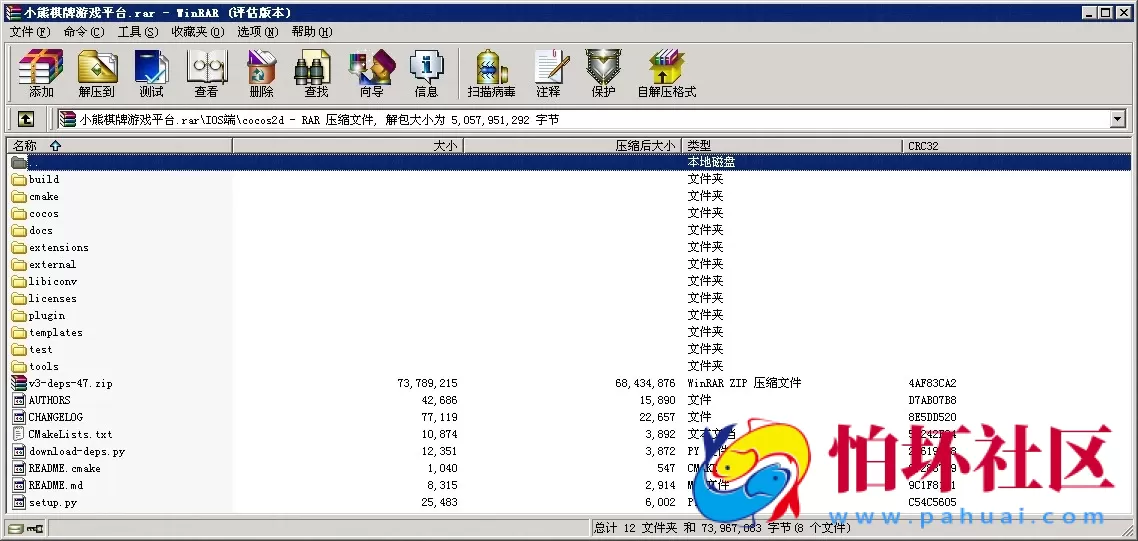Click the 删除 (Delete) toolbar icon
1138x541 pixels.
click(261, 73)
